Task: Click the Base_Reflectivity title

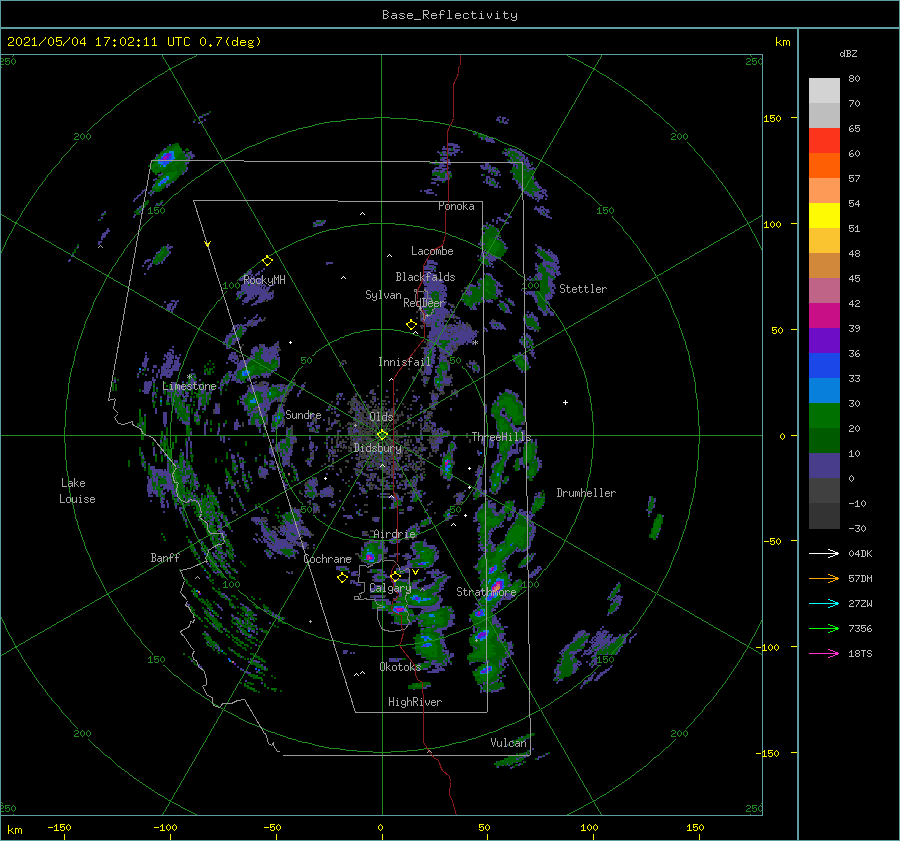Action: click(x=450, y=15)
